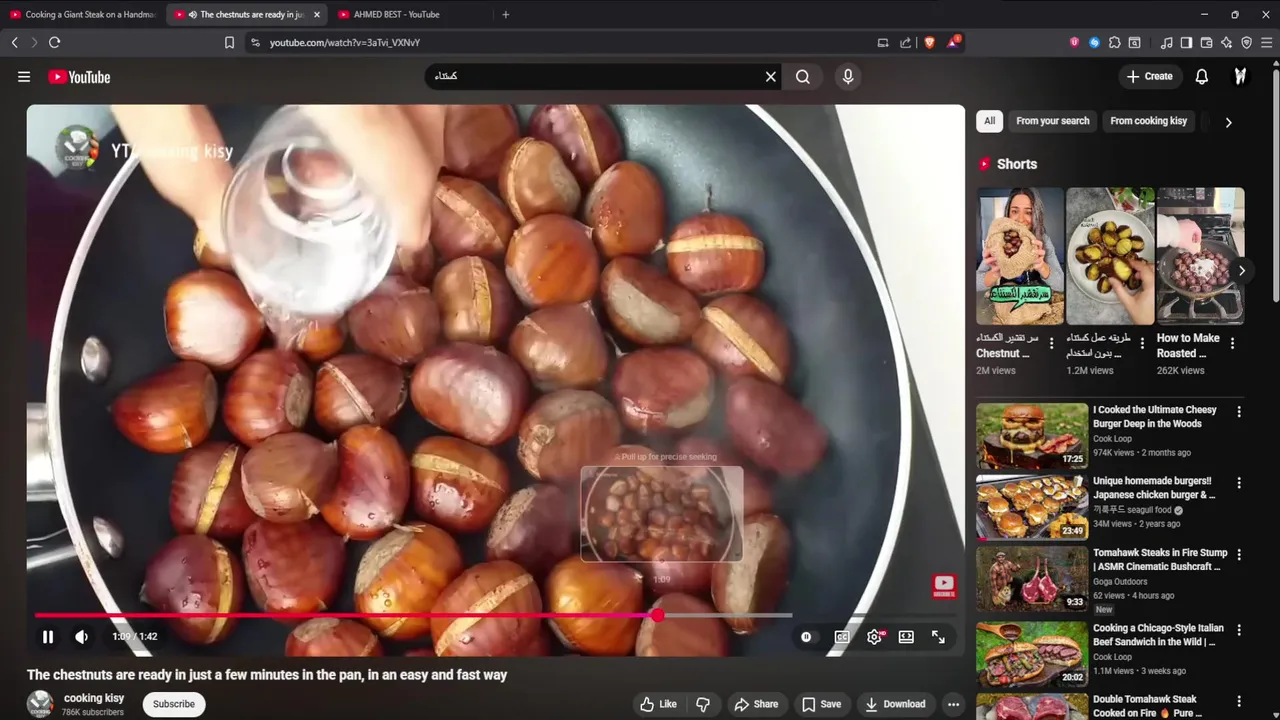The height and width of the screenshot is (720, 1280).
Task: Dislike the video with thumbs down
Action: tap(703, 704)
